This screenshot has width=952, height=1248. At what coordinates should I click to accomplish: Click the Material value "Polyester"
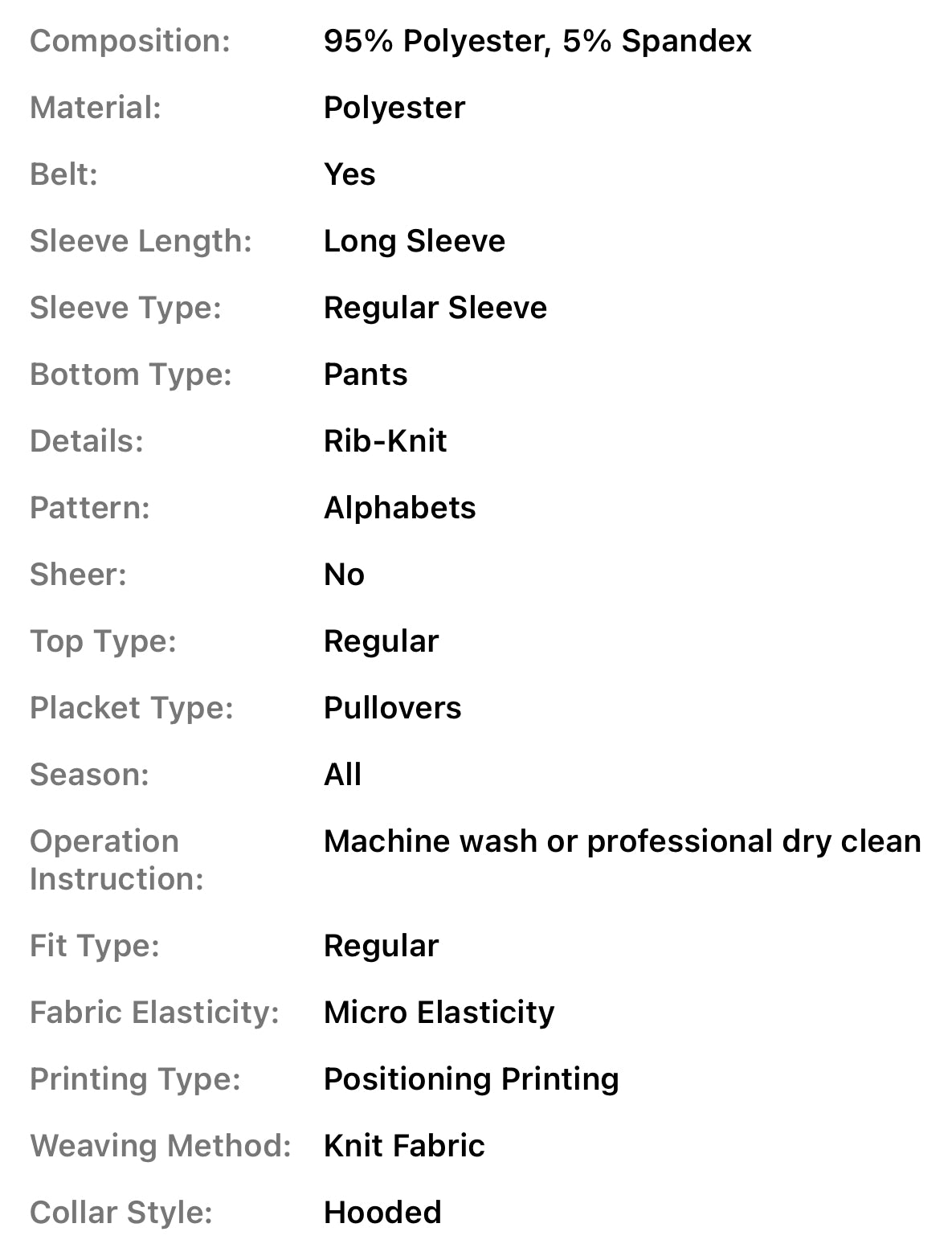[394, 108]
